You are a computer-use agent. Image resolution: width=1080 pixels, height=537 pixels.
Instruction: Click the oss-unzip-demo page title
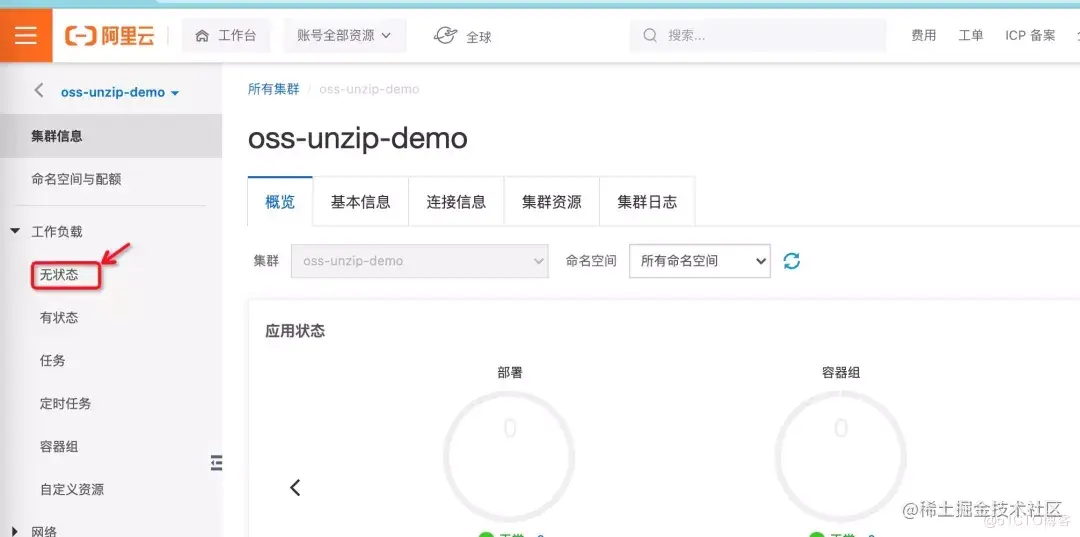(x=357, y=138)
